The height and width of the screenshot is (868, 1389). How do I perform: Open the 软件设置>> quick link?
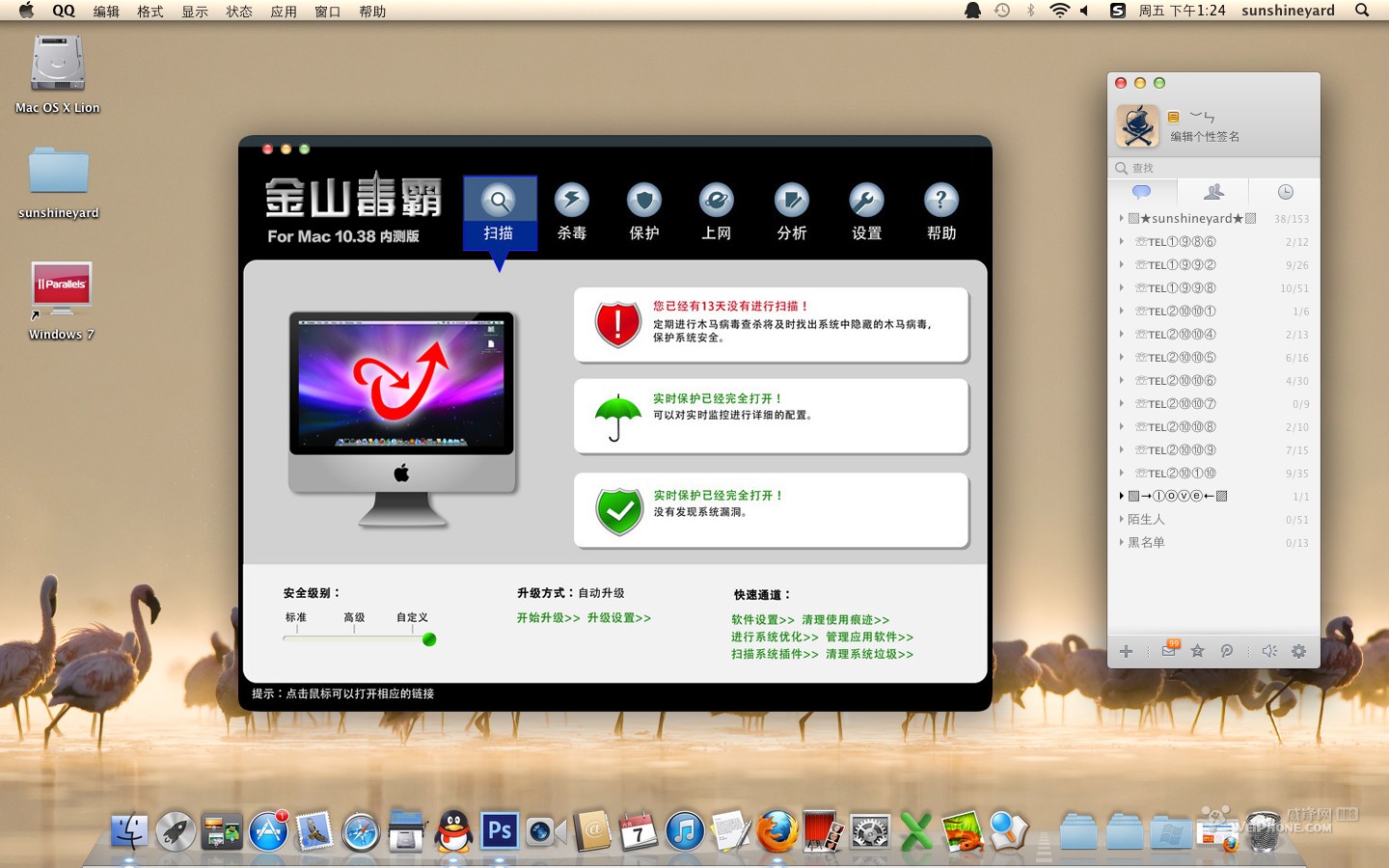763,620
